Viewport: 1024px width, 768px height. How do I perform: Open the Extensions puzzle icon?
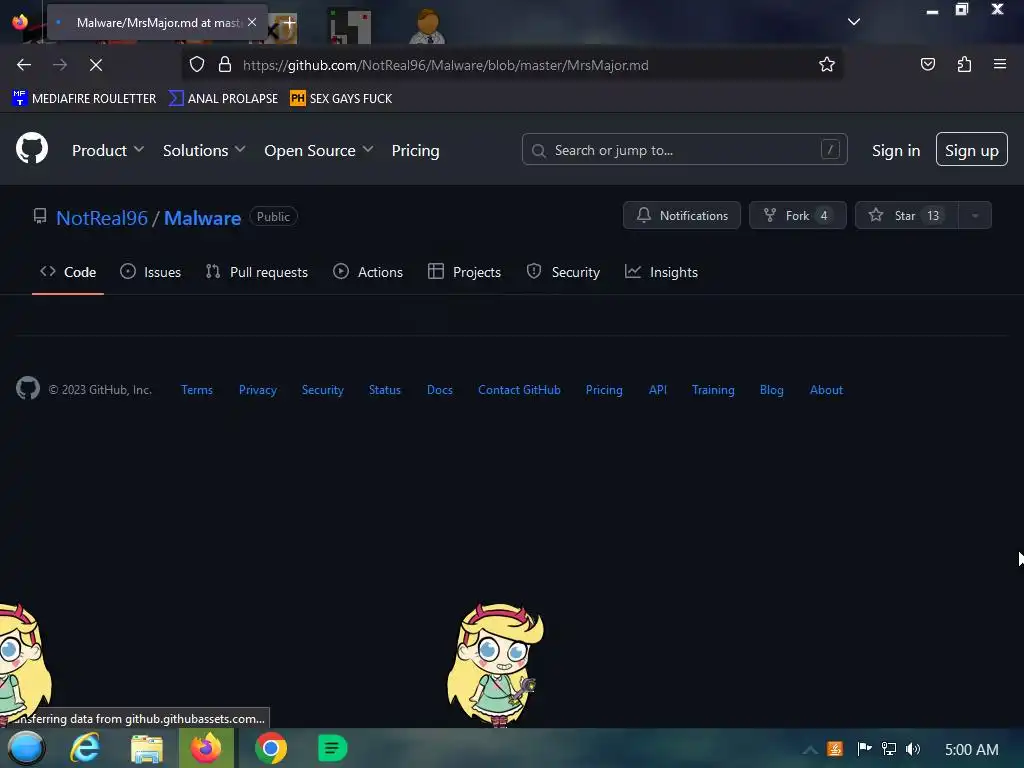pyautogui.click(x=964, y=65)
